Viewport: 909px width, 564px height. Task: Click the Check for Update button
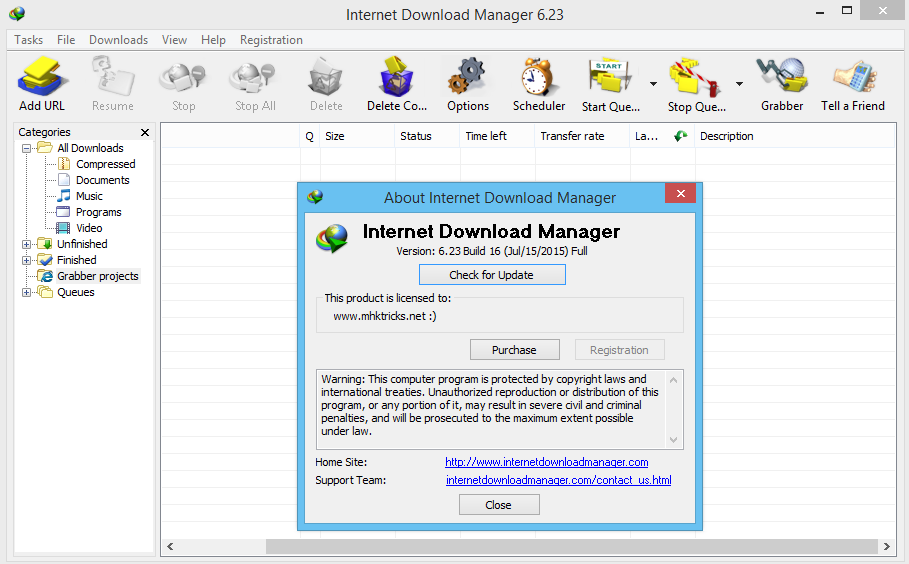point(492,275)
